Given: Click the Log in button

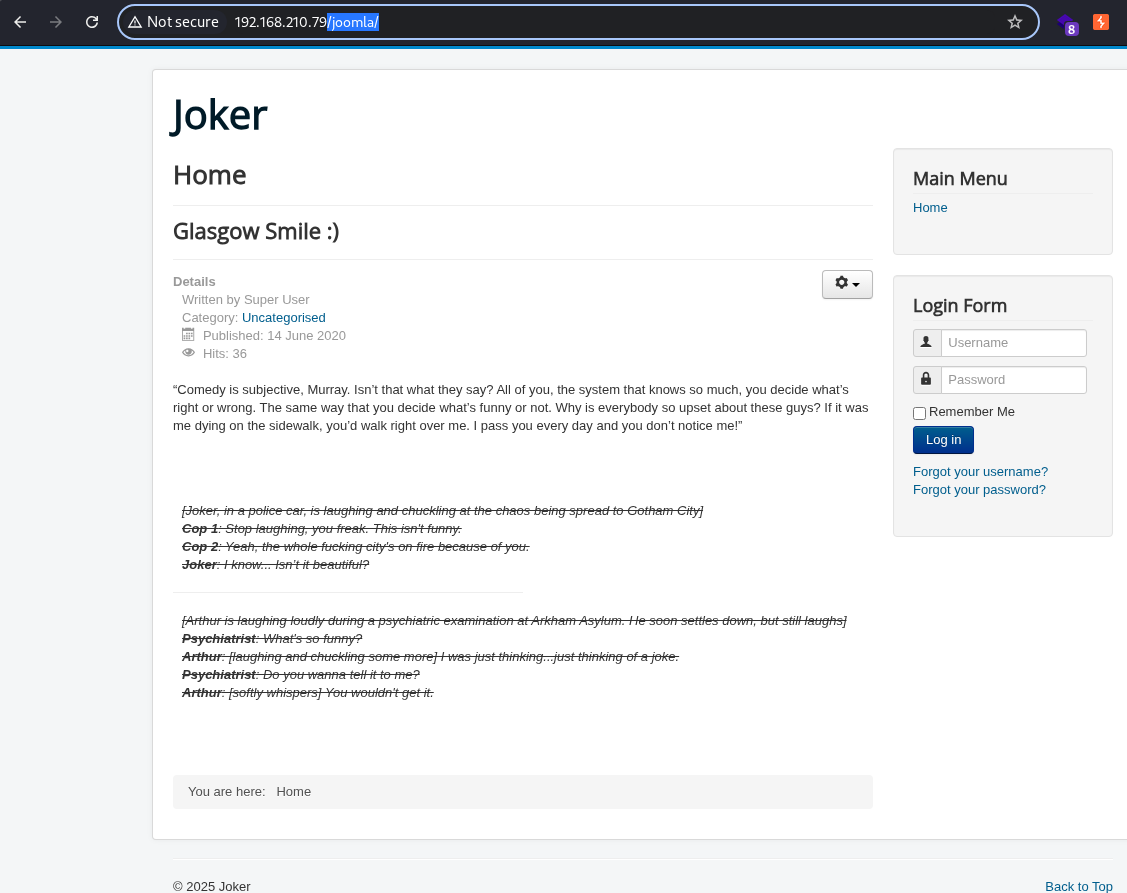Looking at the screenshot, I should pyautogui.click(x=943, y=440).
